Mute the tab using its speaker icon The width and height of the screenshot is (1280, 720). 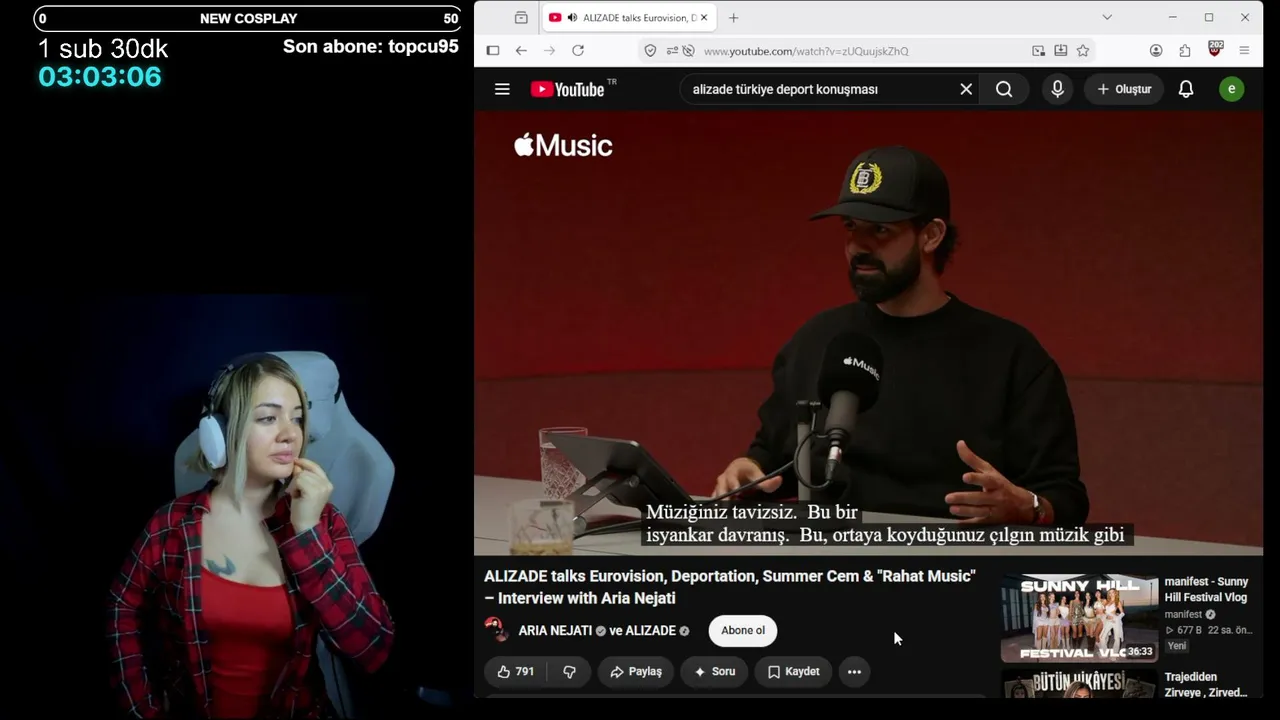[x=572, y=18]
